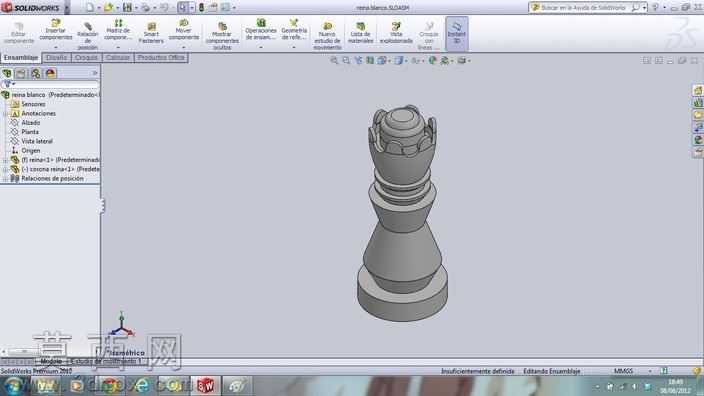Expand the reina<1> component node
This screenshot has width=704, height=396.
(6, 160)
